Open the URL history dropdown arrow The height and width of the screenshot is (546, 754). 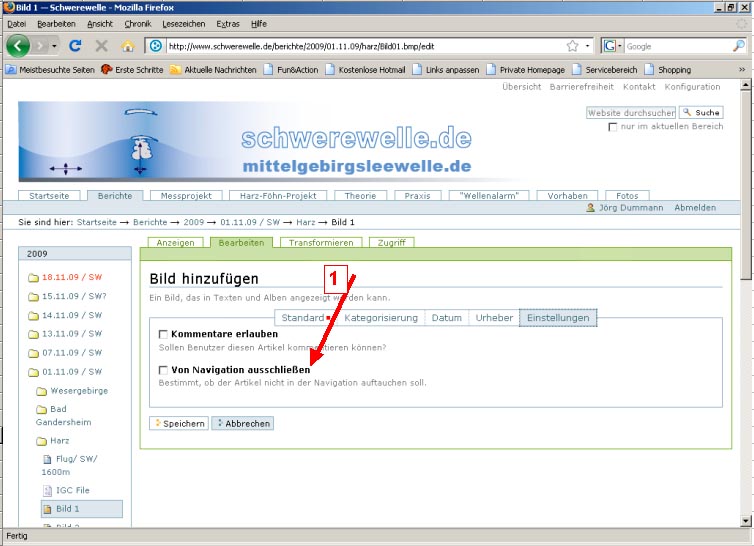pyautogui.click(x=588, y=46)
